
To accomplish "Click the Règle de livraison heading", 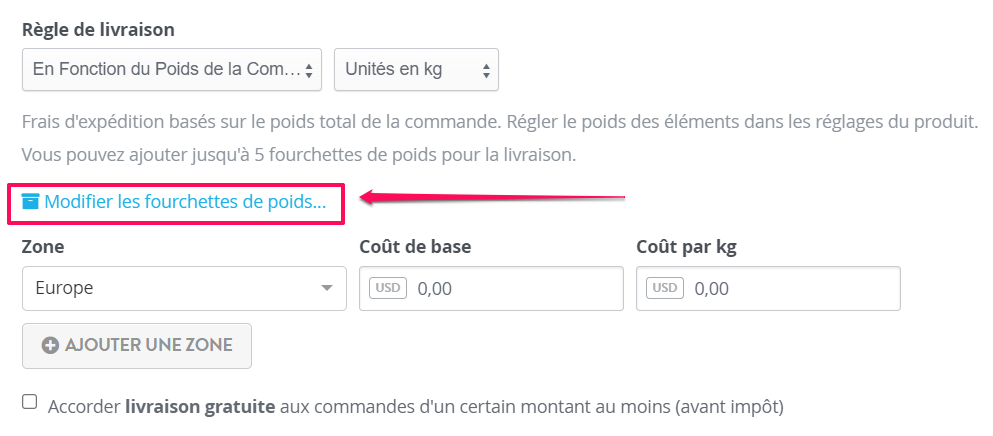I will coord(98,29).
